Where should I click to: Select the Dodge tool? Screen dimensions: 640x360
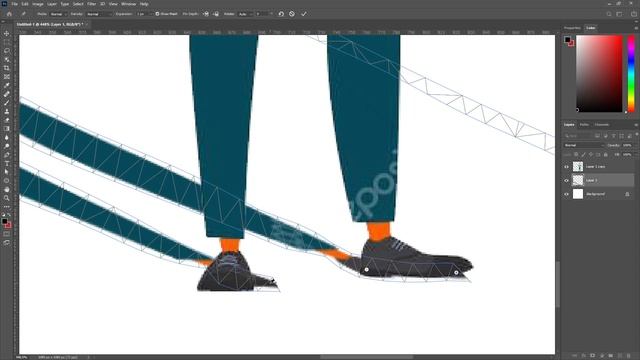tap(7, 146)
